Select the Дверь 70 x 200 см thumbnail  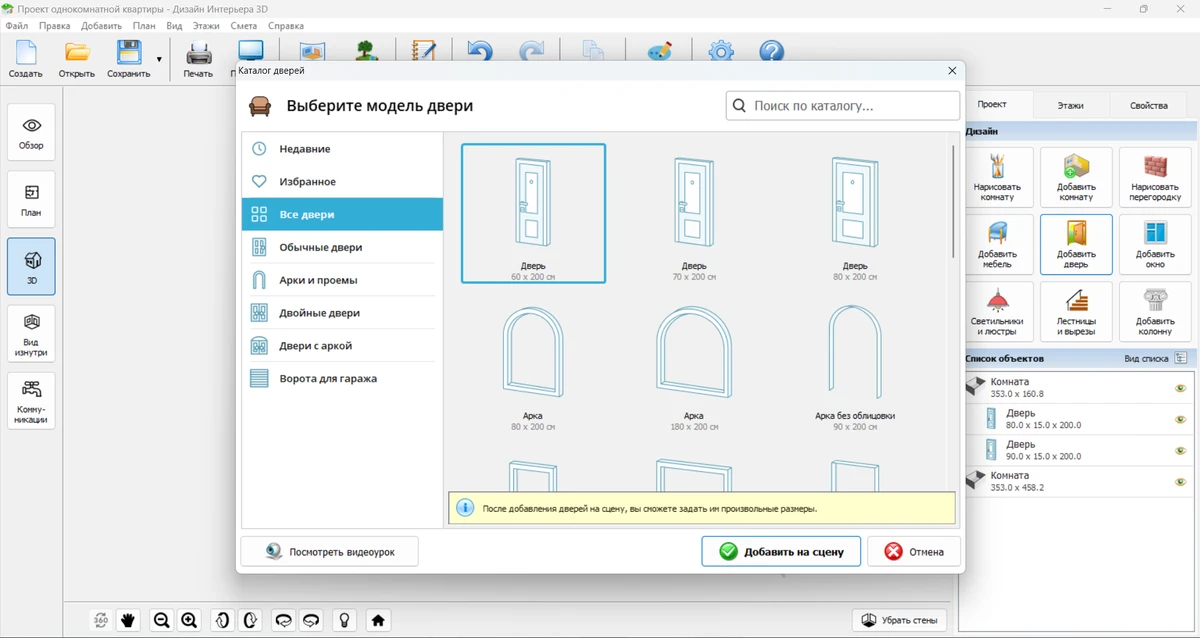pyautogui.click(x=694, y=214)
